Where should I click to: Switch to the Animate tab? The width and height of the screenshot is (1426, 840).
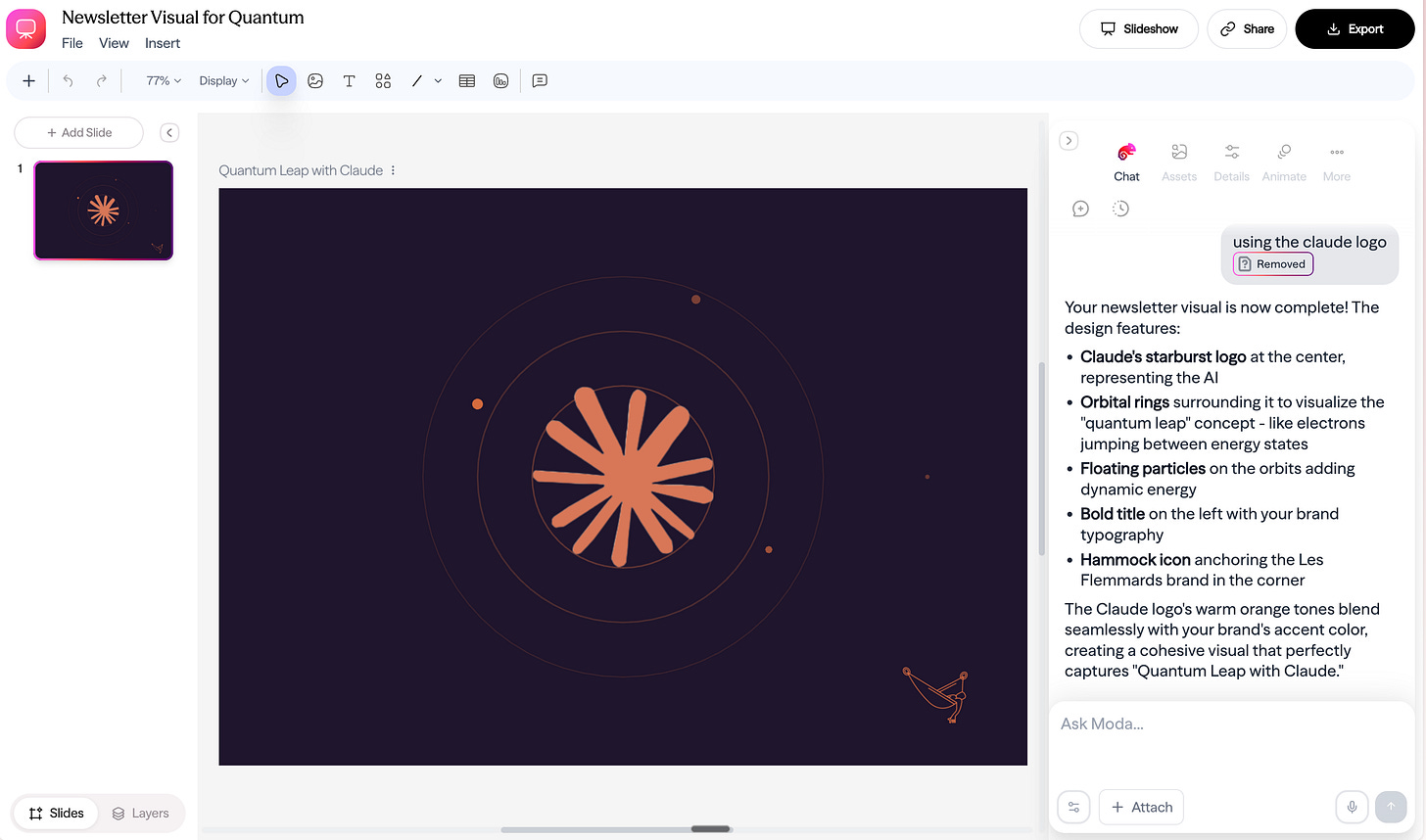(1284, 163)
